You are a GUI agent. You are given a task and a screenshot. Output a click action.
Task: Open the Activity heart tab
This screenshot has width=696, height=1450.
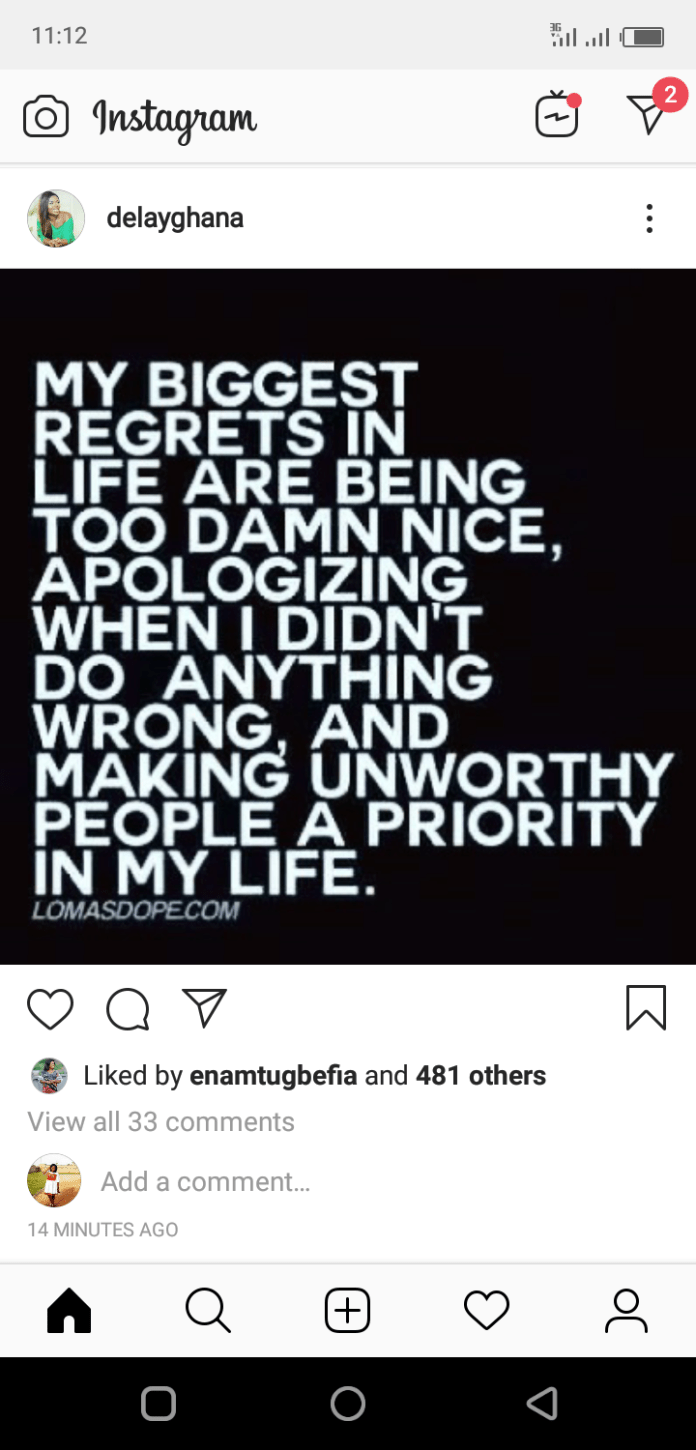pos(487,1310)
